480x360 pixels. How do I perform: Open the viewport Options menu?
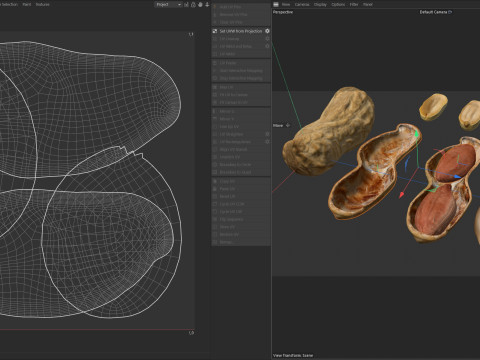point(338,5)
